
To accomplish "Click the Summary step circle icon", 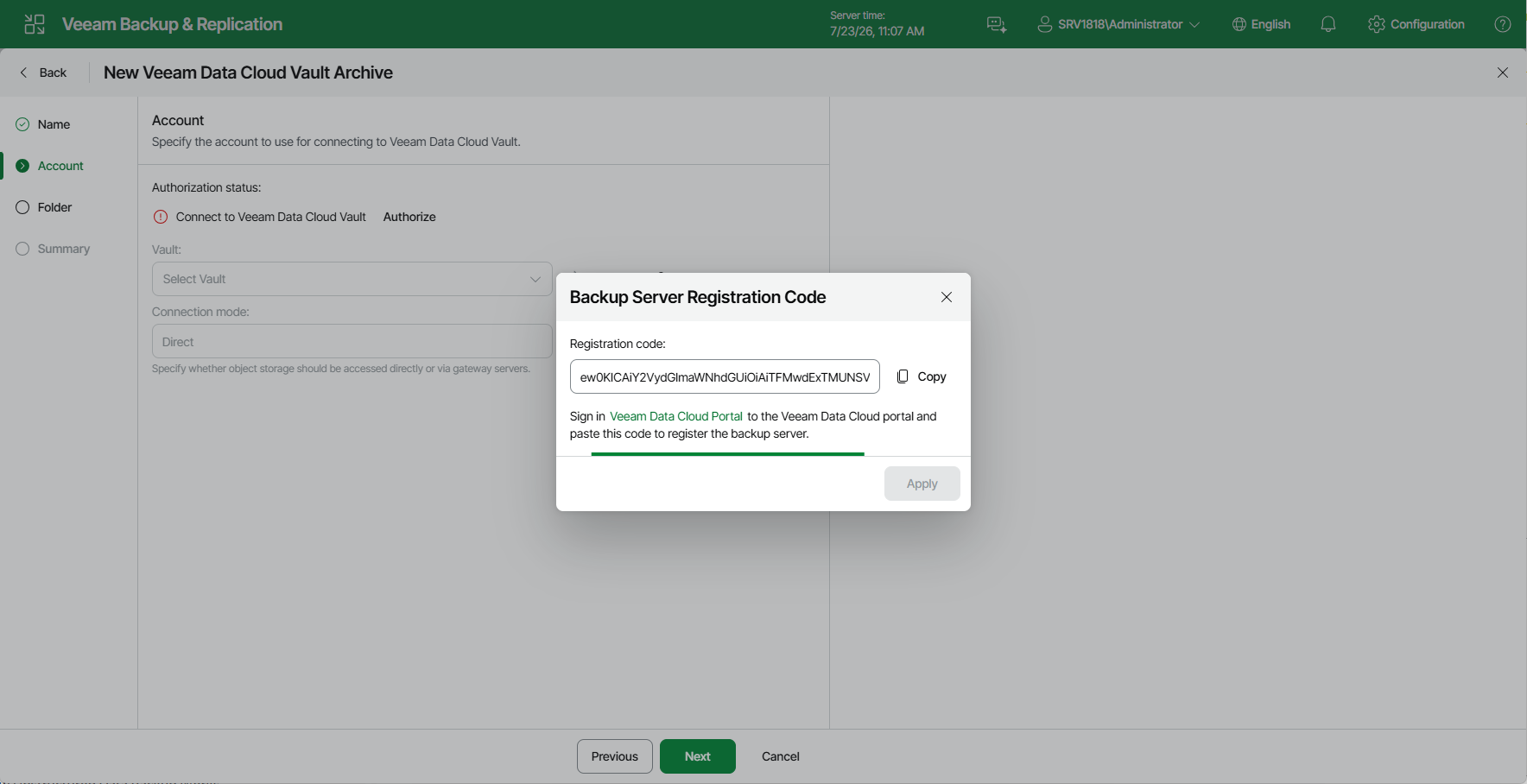I will coord(22,249).
